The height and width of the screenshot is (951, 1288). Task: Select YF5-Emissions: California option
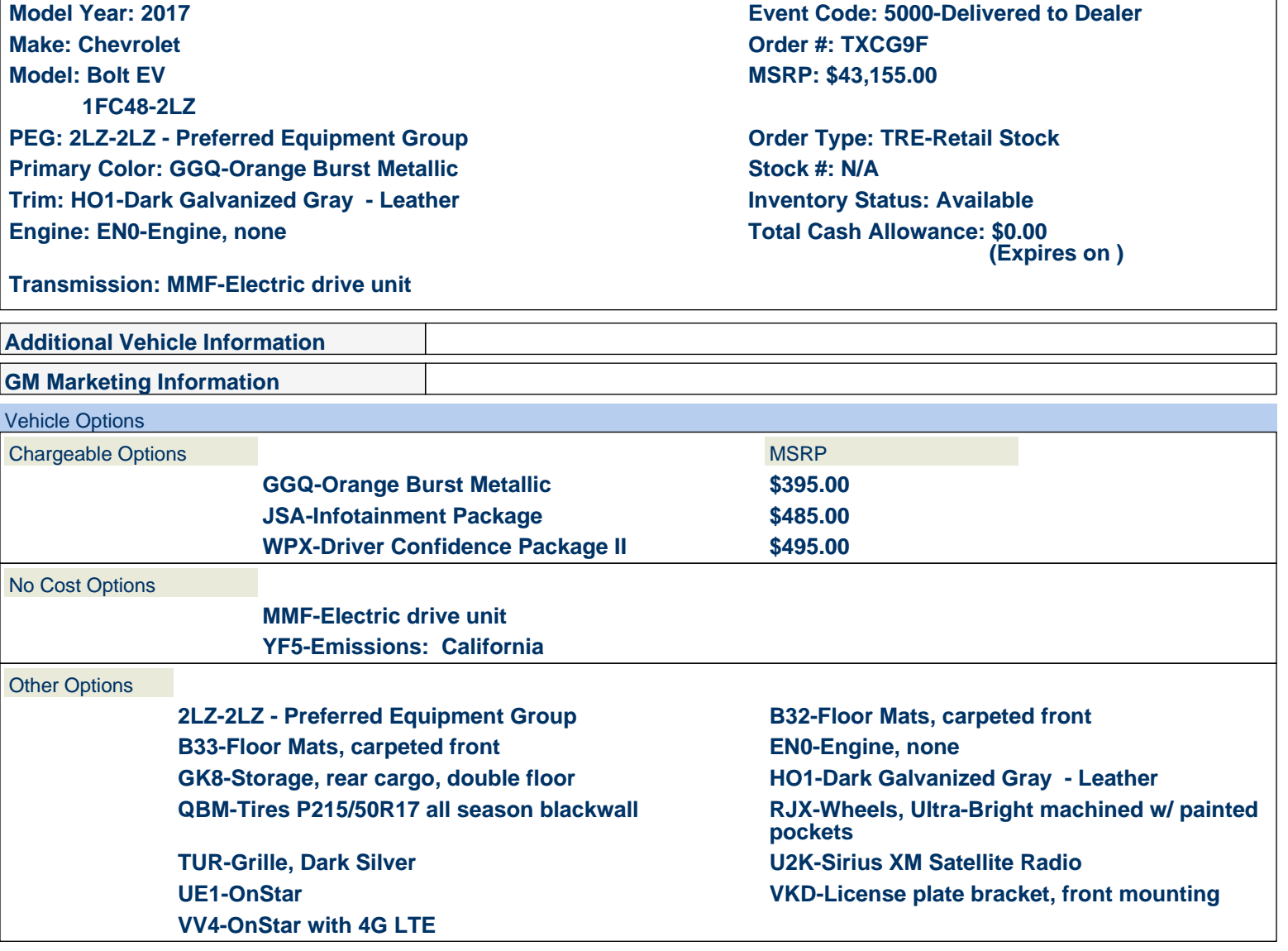coord(403,647)
